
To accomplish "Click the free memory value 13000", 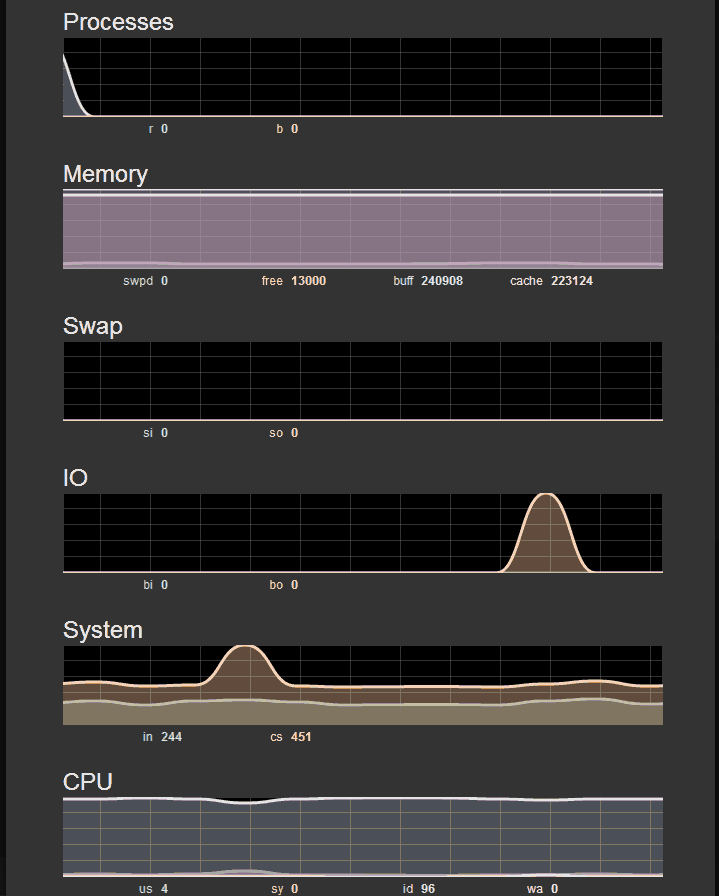I will pos(308,281).
